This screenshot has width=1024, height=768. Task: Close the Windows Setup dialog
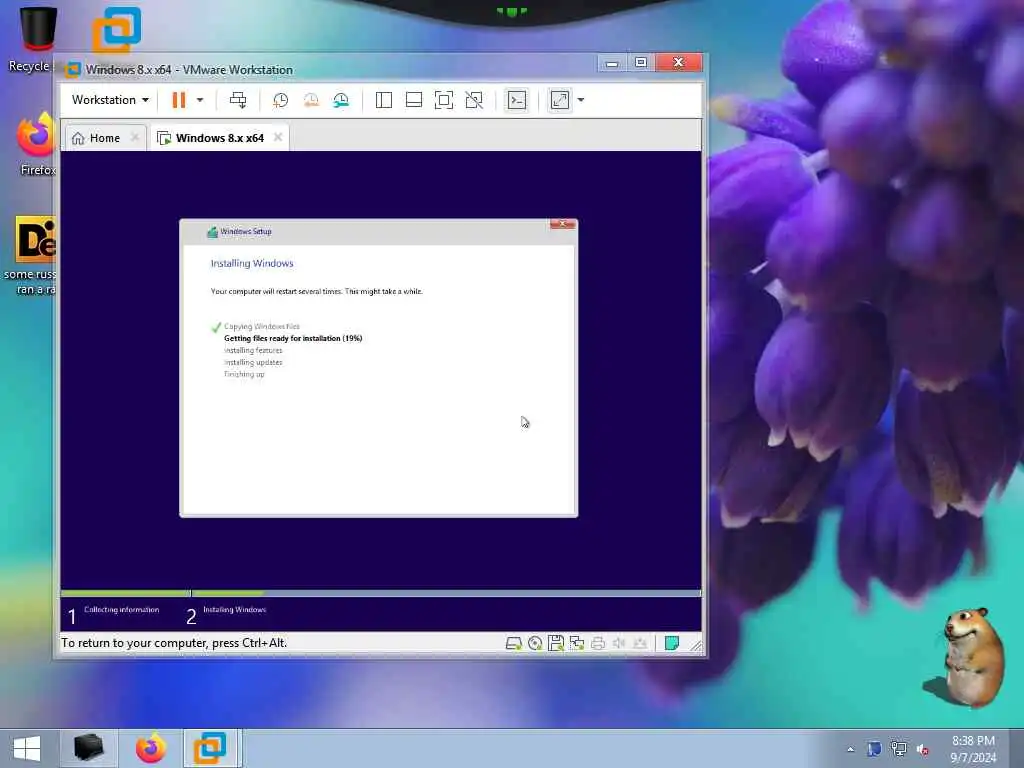pos(562,224)
